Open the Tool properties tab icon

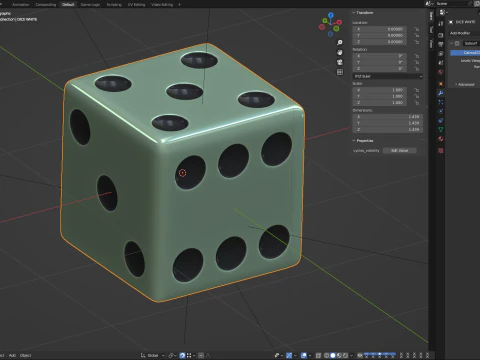click(x=441, y=24)
